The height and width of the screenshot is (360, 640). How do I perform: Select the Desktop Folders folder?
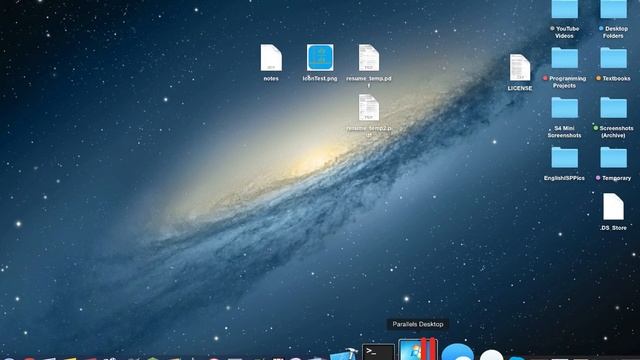click(x=613, y=9)
